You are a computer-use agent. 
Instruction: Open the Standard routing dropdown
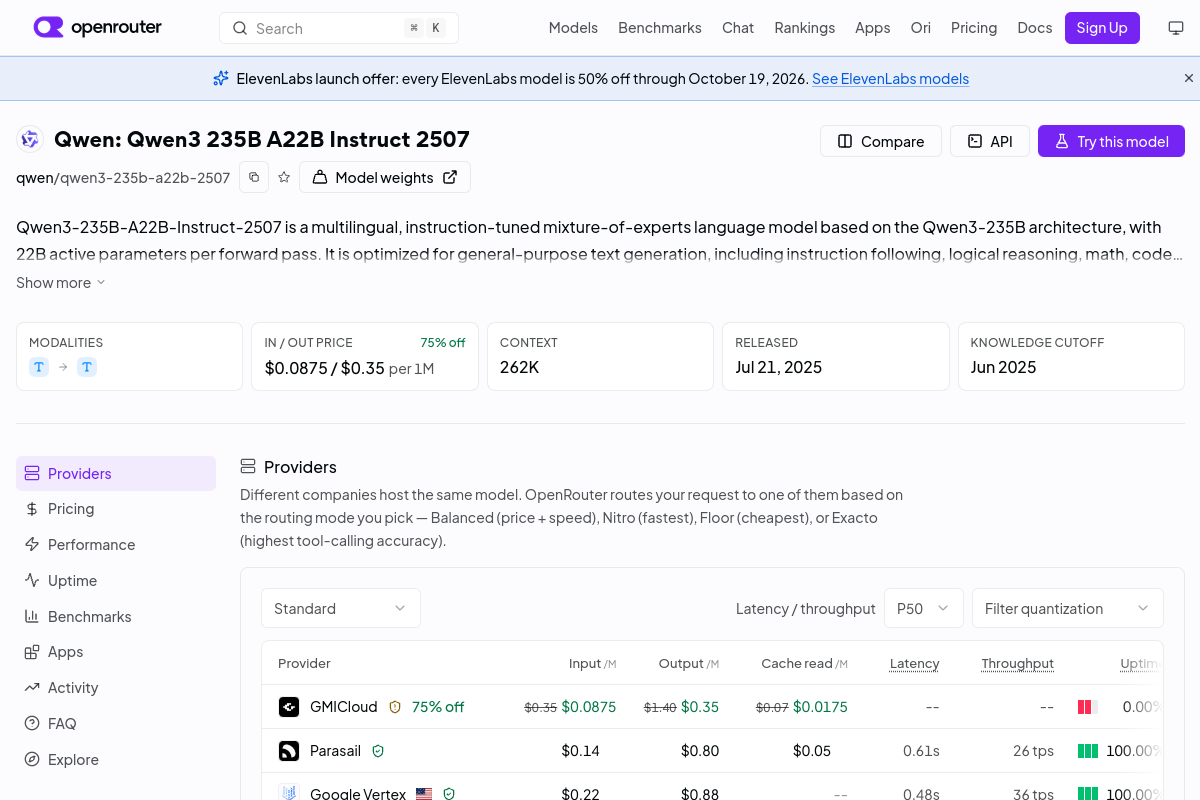click(341, 608)
